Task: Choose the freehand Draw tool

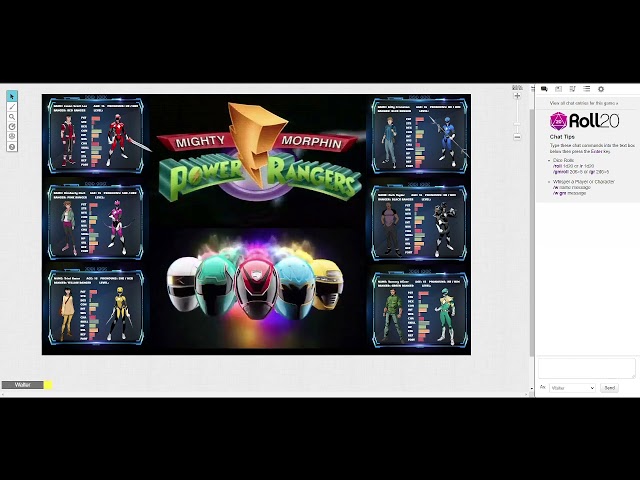Action: tap(12, 107)
